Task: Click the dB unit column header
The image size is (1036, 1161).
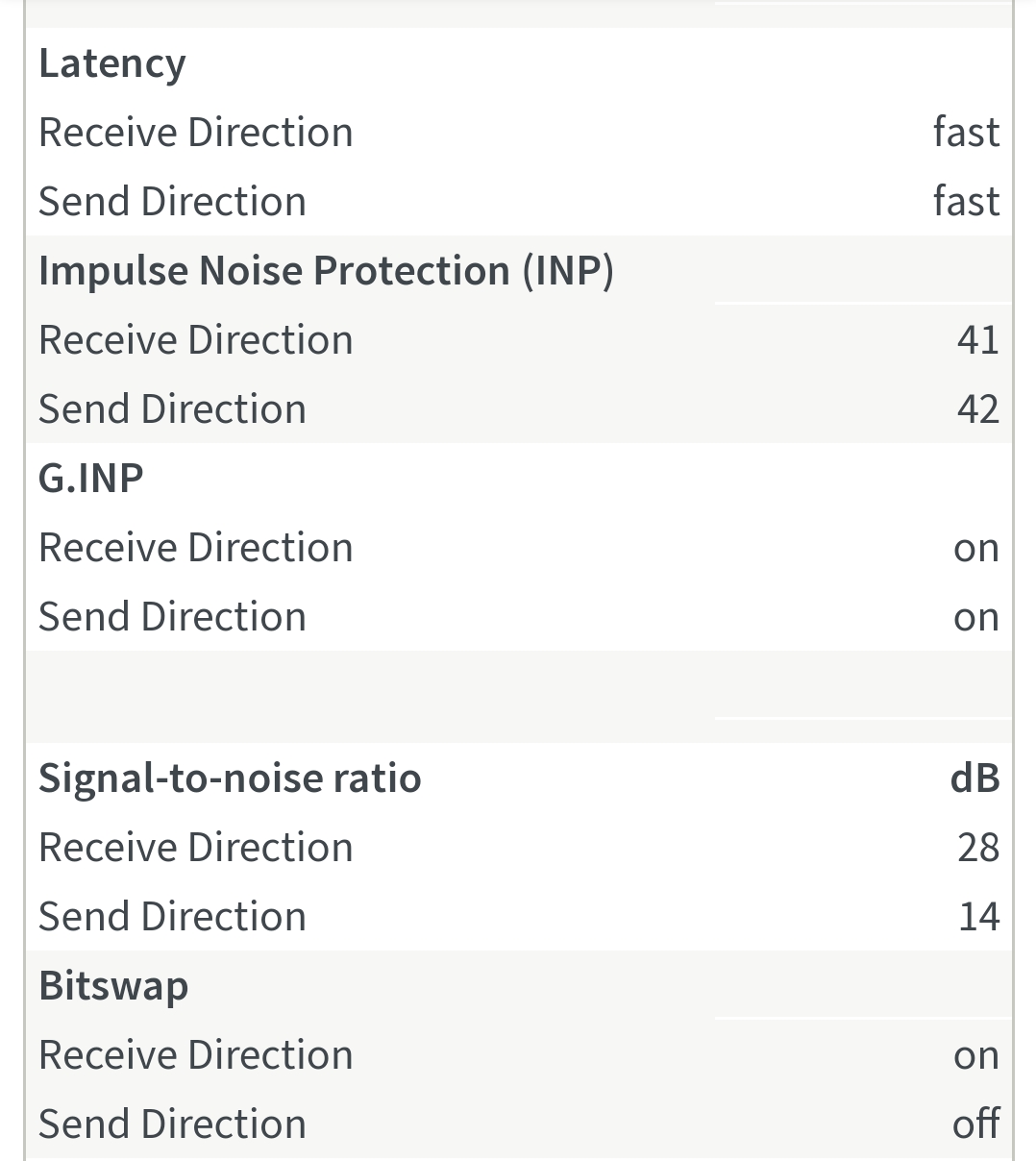Action: [974, 778]
